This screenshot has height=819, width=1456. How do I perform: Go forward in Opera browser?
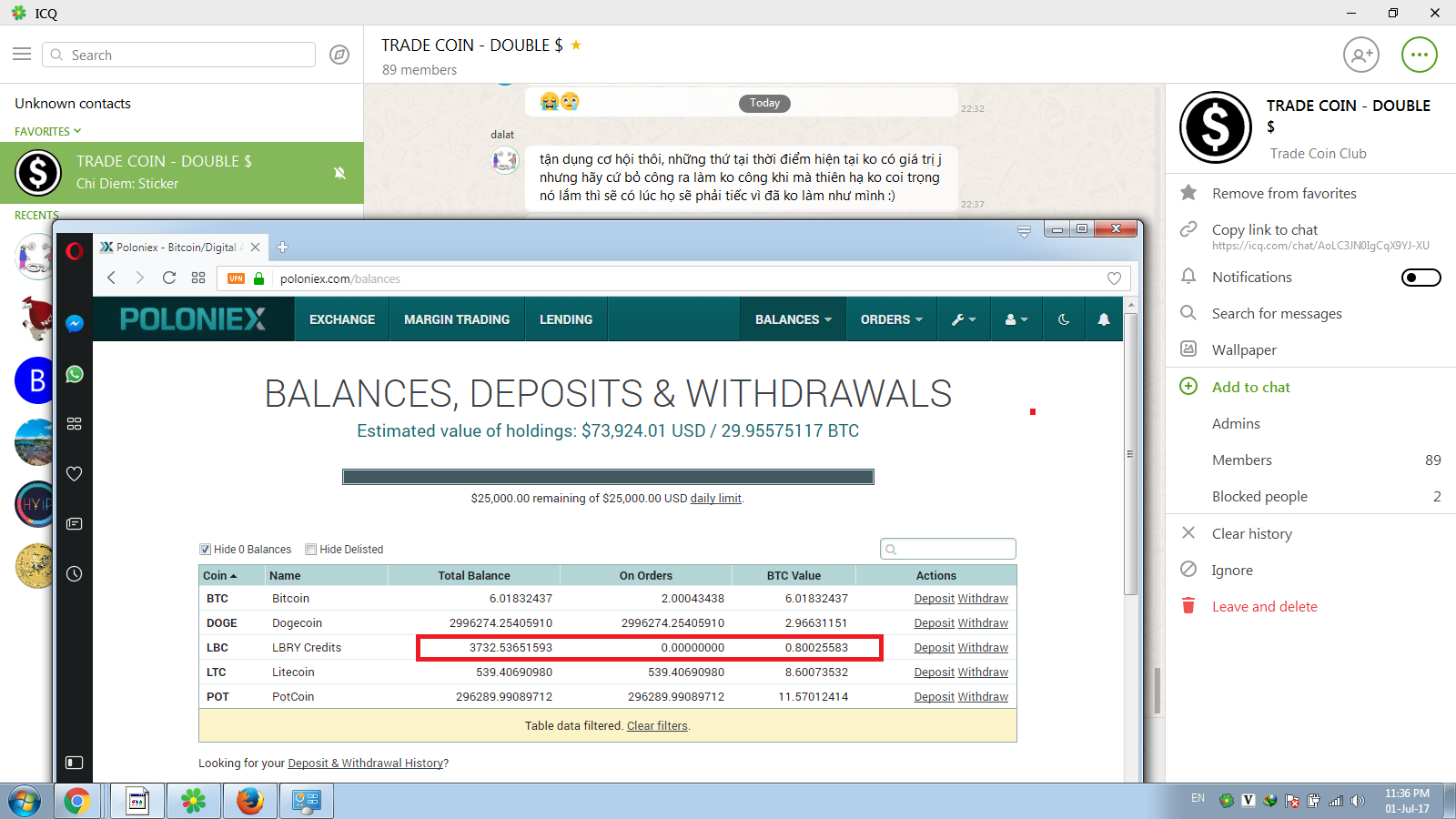(x=140, y=278)
